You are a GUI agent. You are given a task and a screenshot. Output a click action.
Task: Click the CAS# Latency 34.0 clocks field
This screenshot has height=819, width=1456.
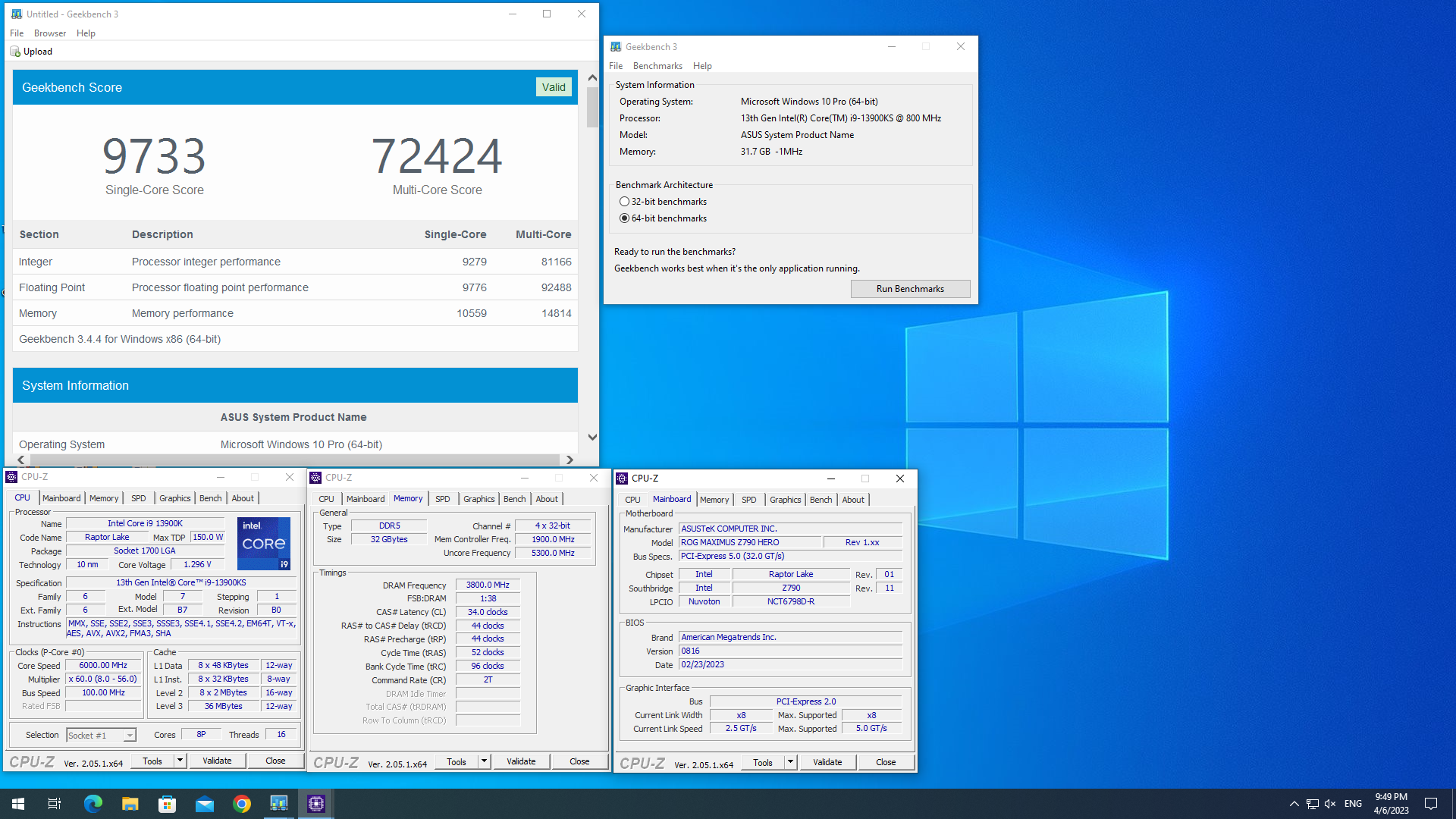point(488,612)
